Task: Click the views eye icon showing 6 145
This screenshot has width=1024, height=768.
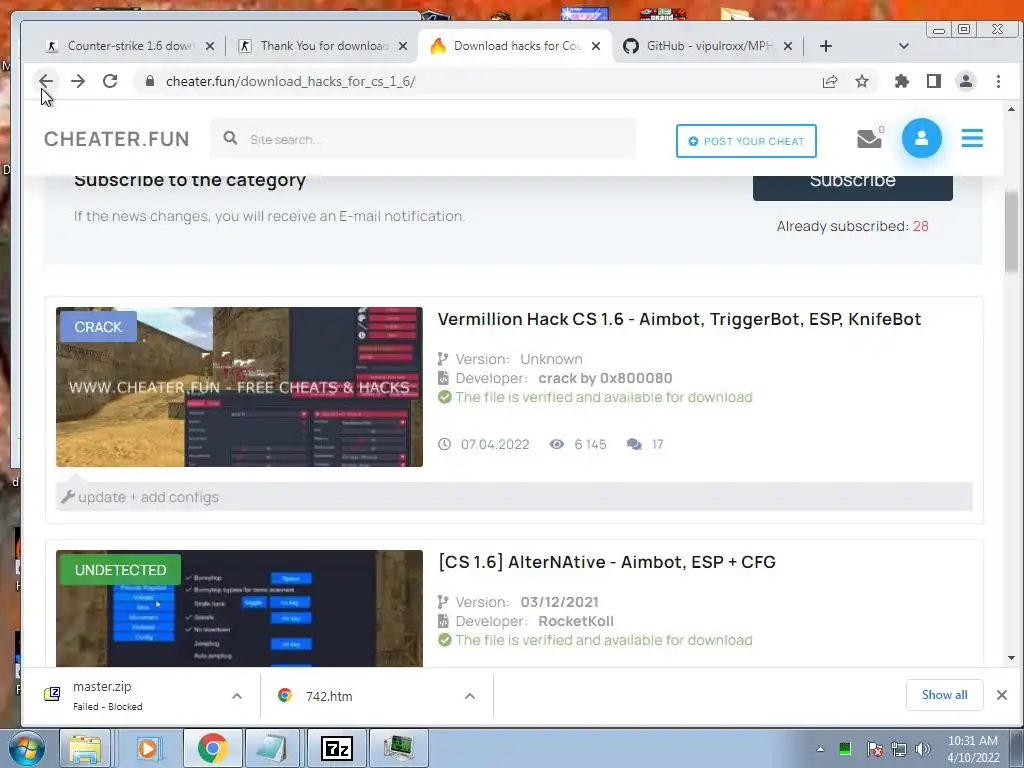Action: click(x=556, y=444)
